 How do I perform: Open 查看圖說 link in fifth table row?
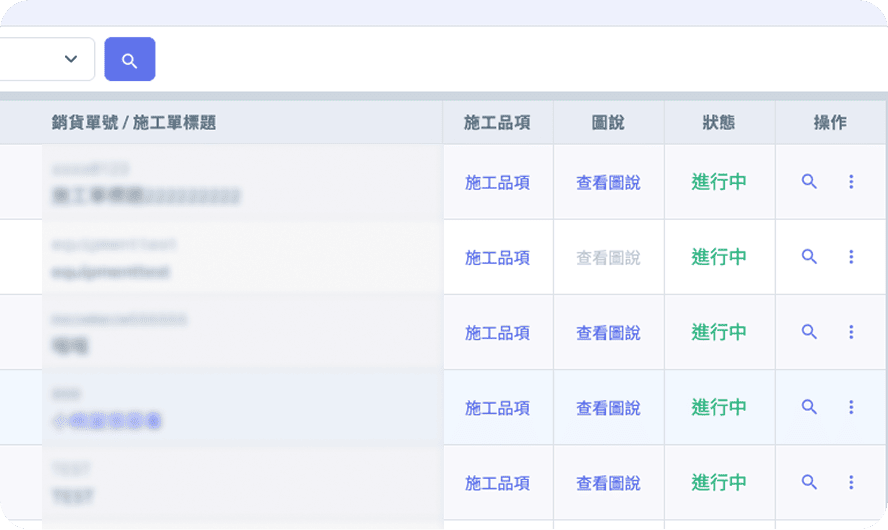(x=608, y=483)
